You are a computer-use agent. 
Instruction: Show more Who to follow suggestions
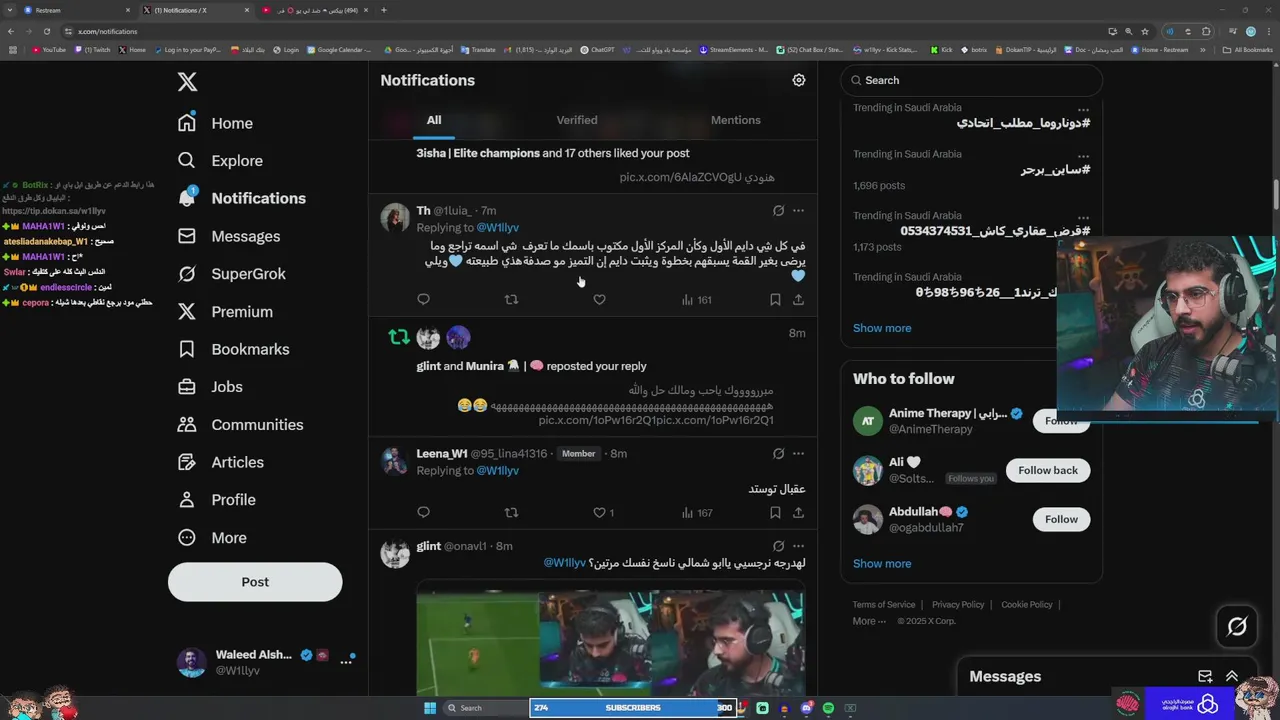click(x=882, y=564)
